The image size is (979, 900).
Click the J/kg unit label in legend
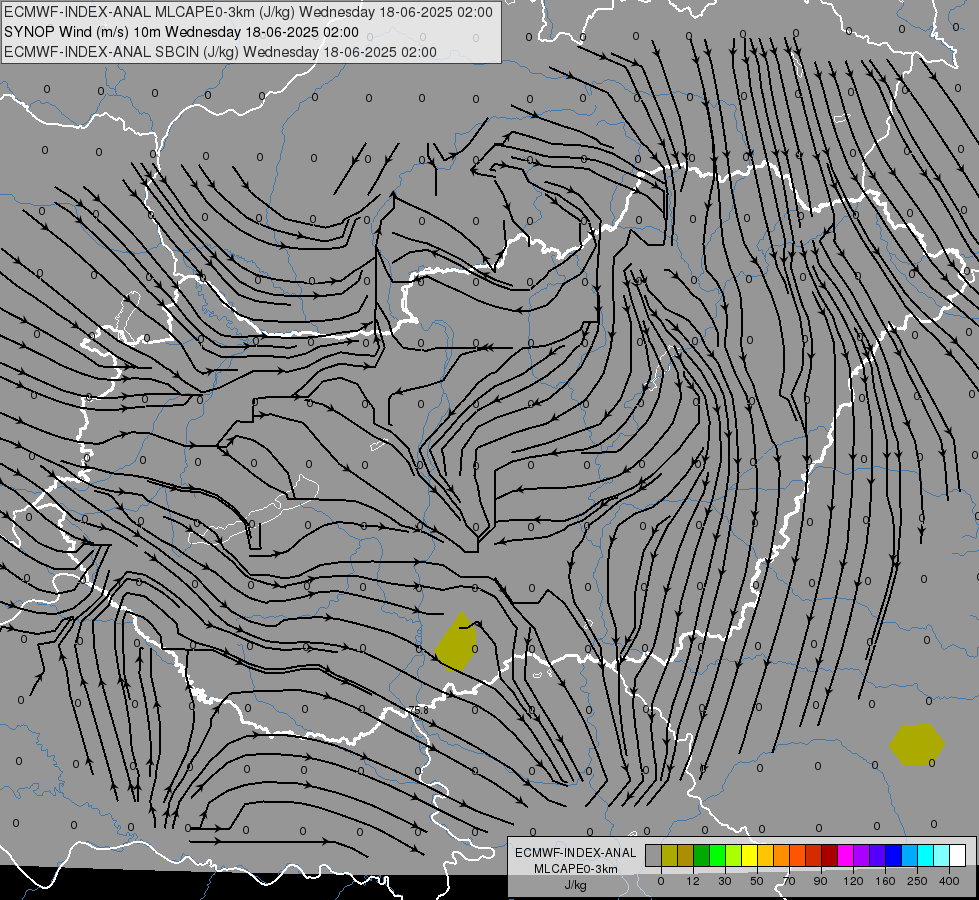click(576, 885)
